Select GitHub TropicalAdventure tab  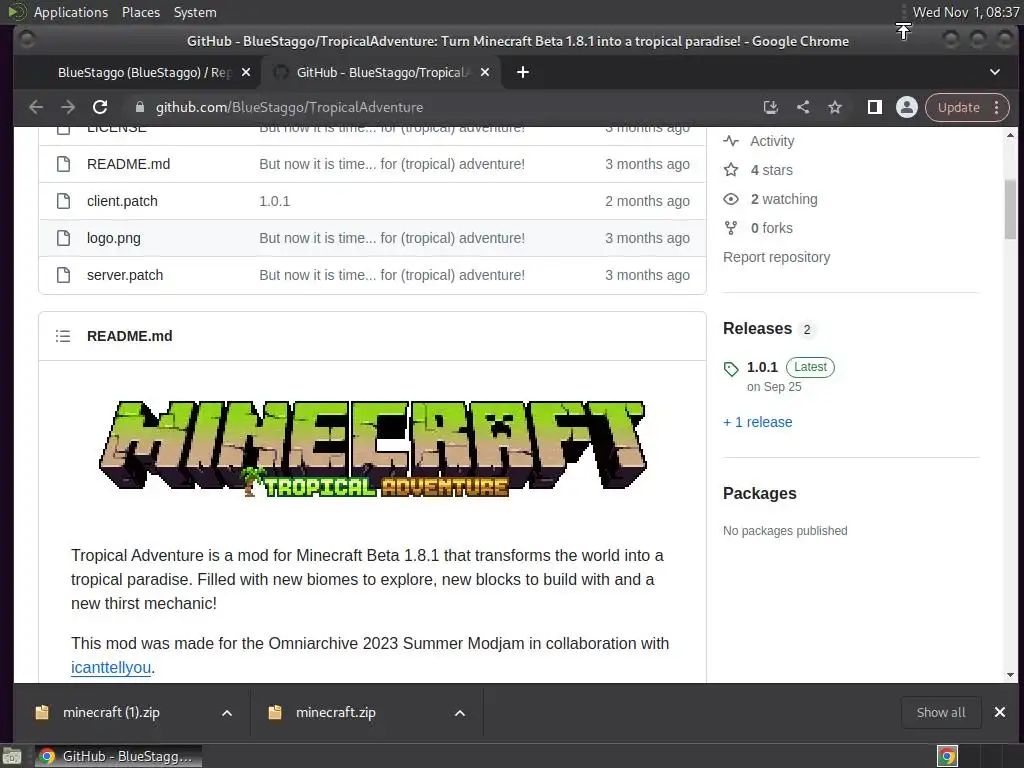click(381, 72)
